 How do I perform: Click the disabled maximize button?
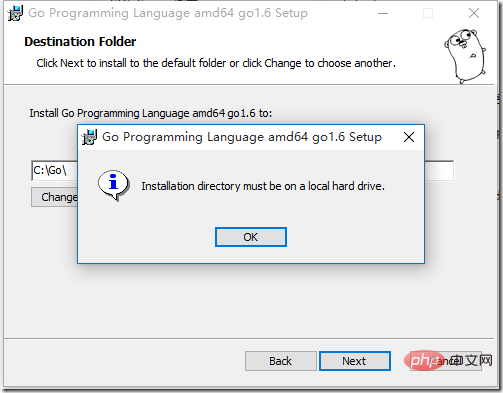[428, 13]
